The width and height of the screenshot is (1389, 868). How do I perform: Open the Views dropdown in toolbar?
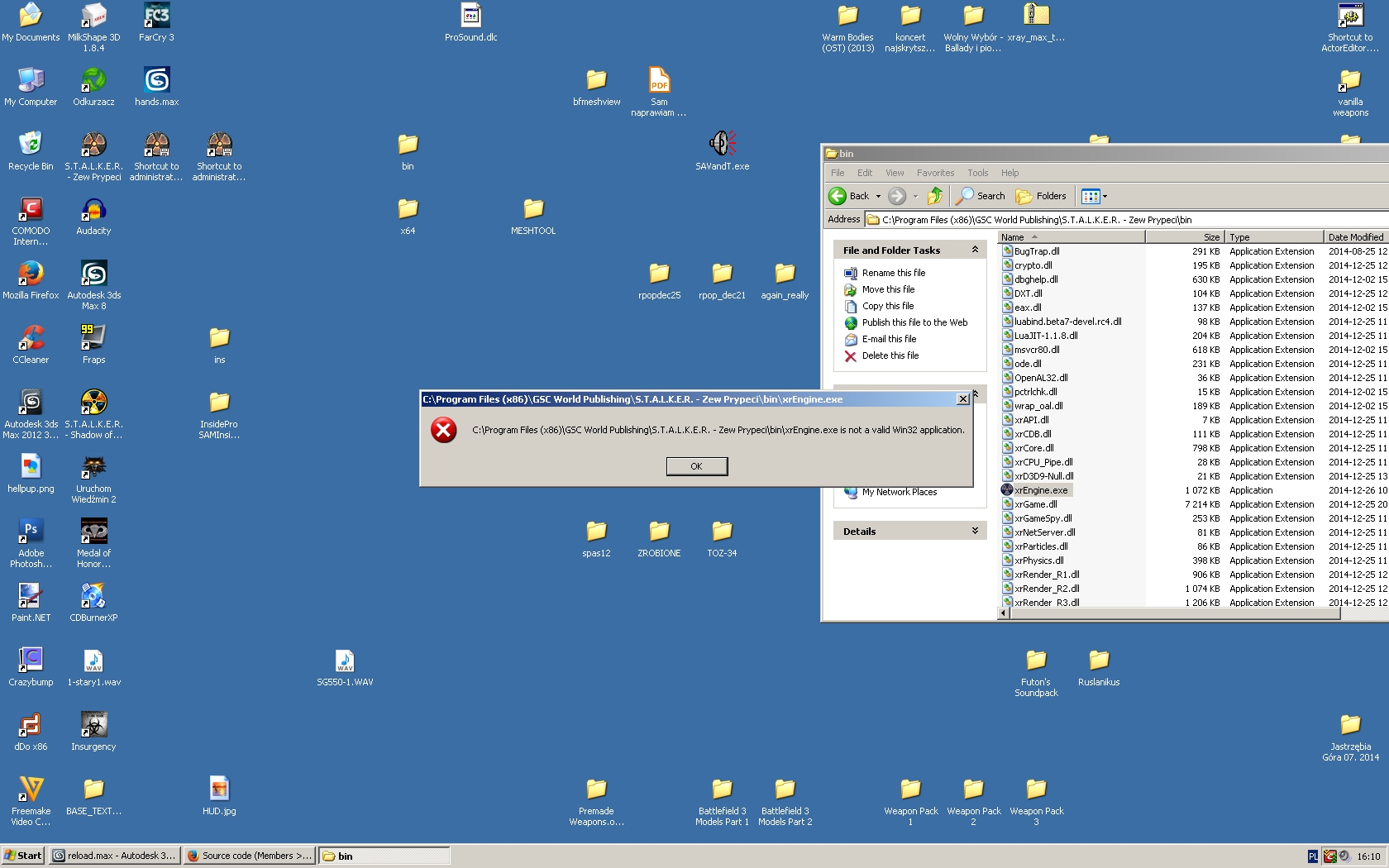click(x=1105, y=197)
